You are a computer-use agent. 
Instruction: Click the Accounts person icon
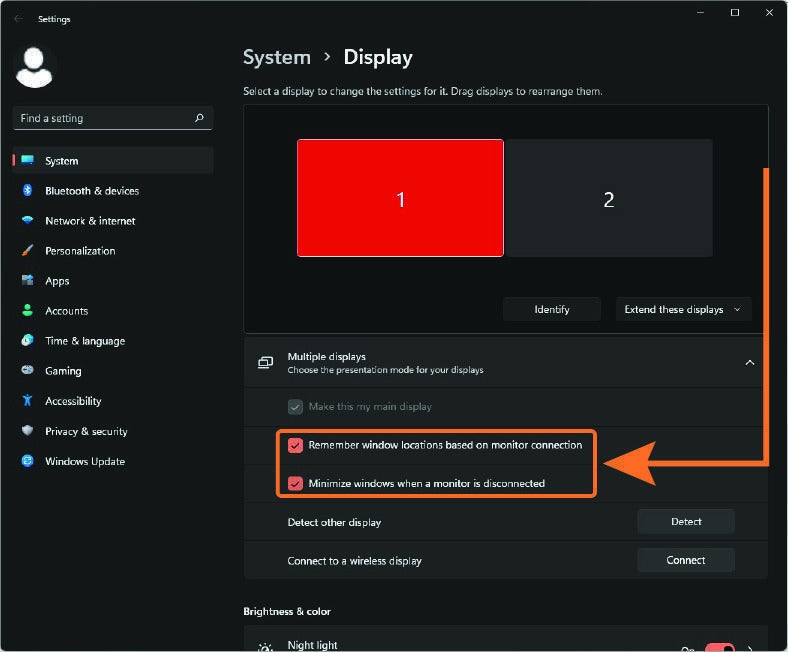tap(27, 311)
